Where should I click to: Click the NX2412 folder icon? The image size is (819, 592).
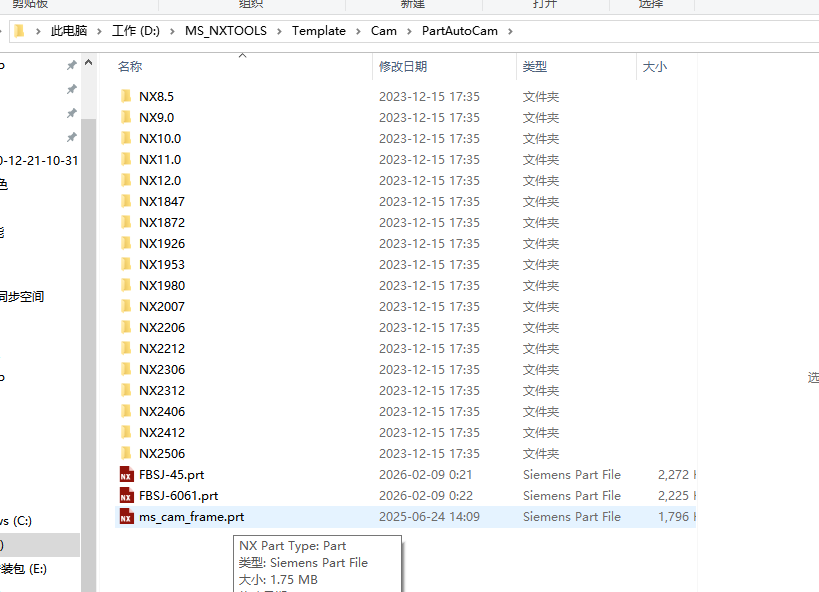click(126, 432)
